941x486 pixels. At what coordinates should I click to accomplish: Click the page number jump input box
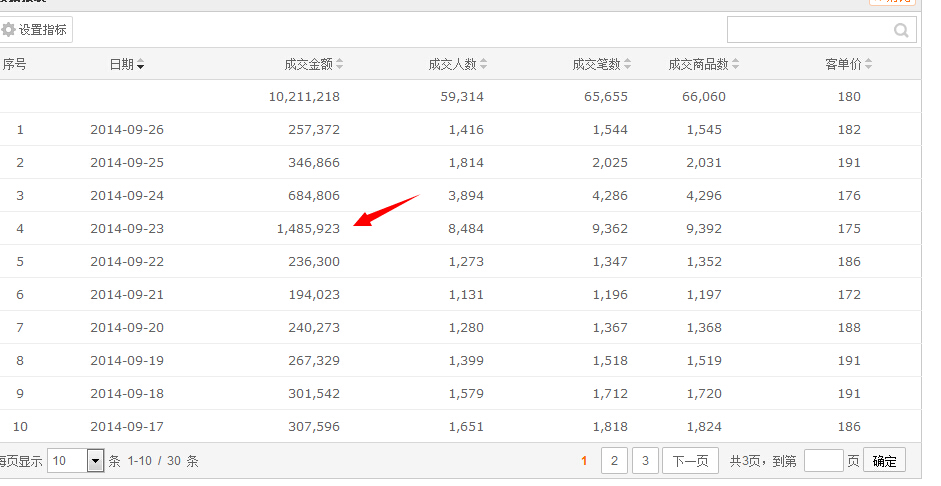click(x=823, y=461)
